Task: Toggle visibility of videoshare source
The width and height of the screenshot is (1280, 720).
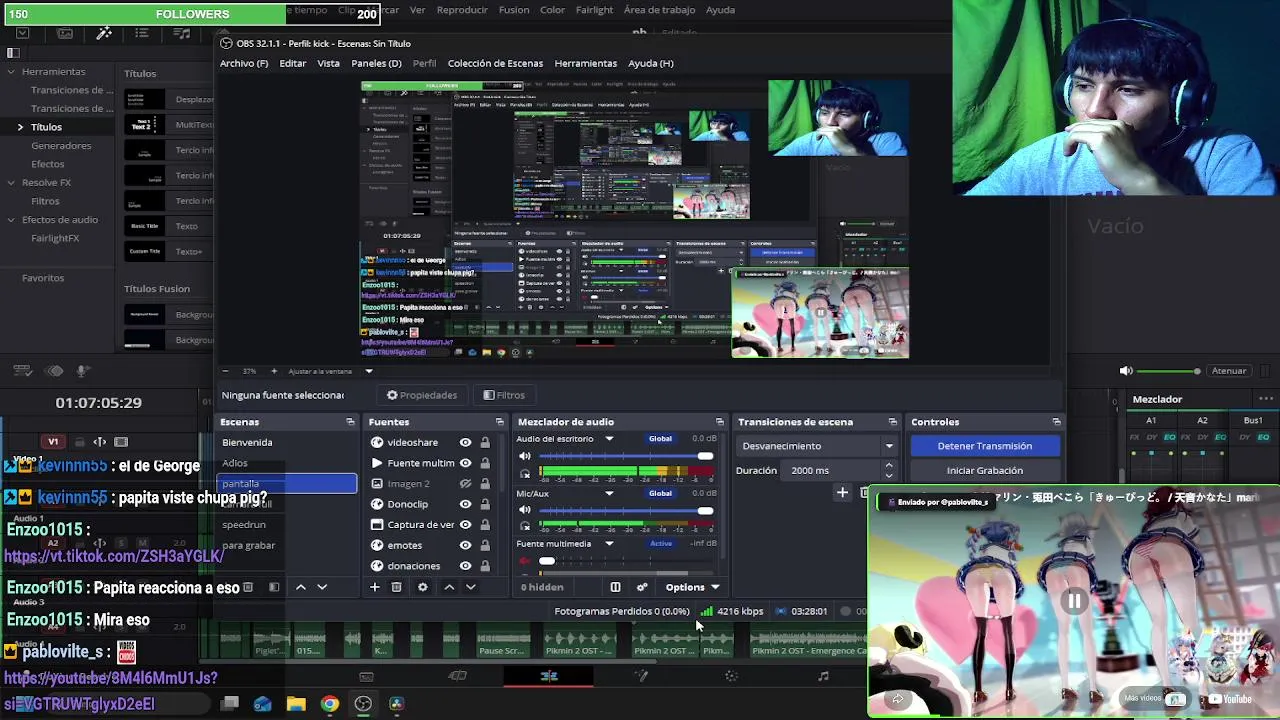Action: tap(465, 442)
